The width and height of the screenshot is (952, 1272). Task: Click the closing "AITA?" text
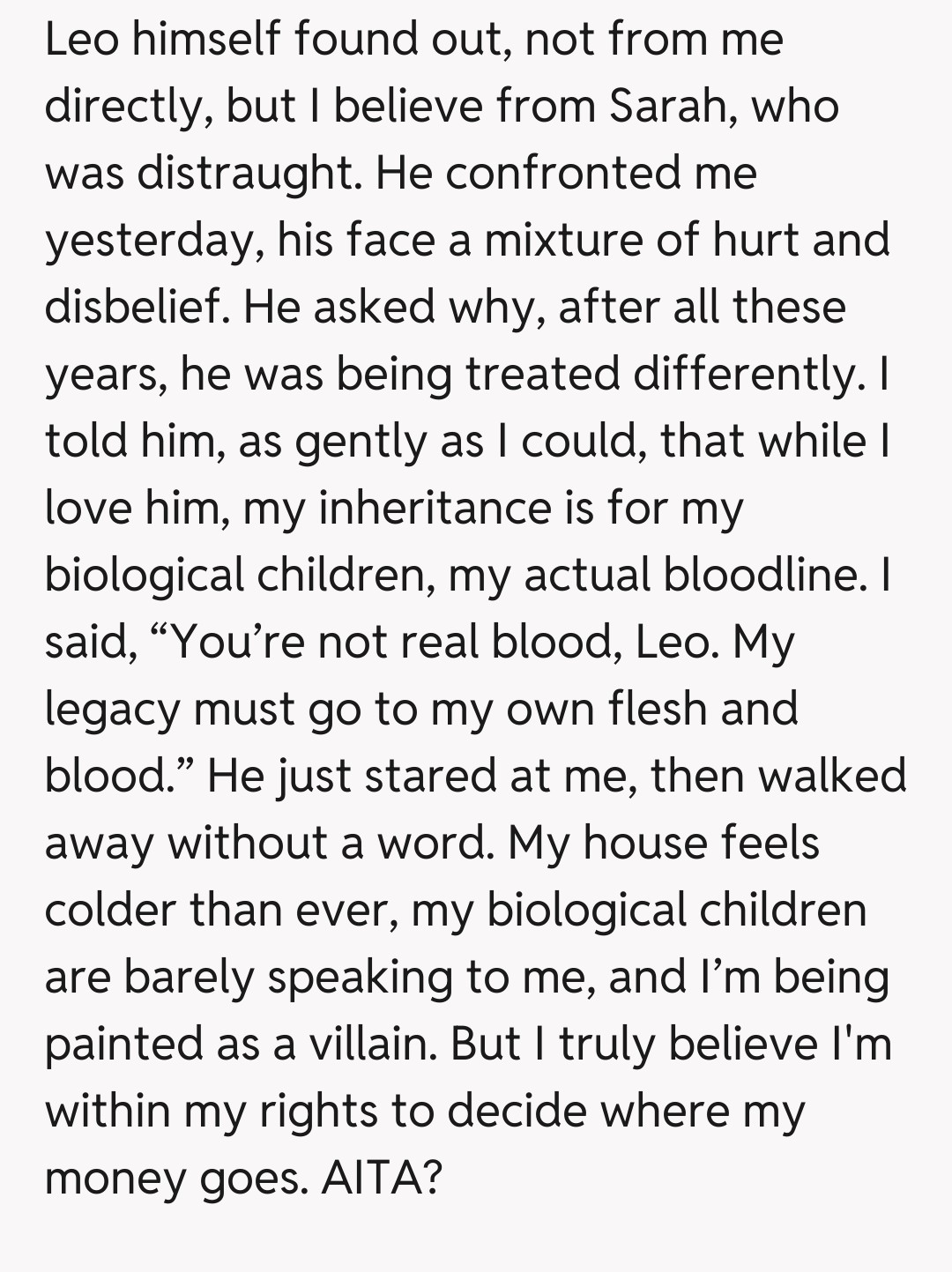point(381,1178)
